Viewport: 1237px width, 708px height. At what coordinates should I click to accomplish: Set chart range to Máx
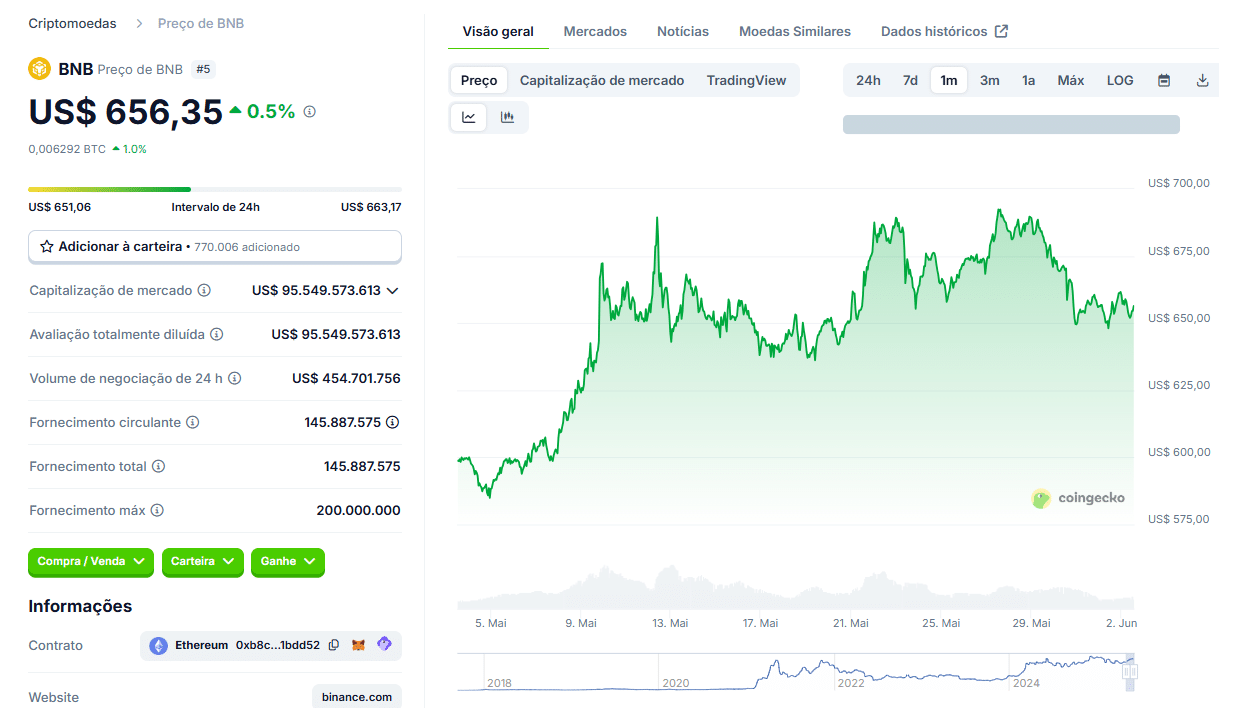coord(1071,80)
